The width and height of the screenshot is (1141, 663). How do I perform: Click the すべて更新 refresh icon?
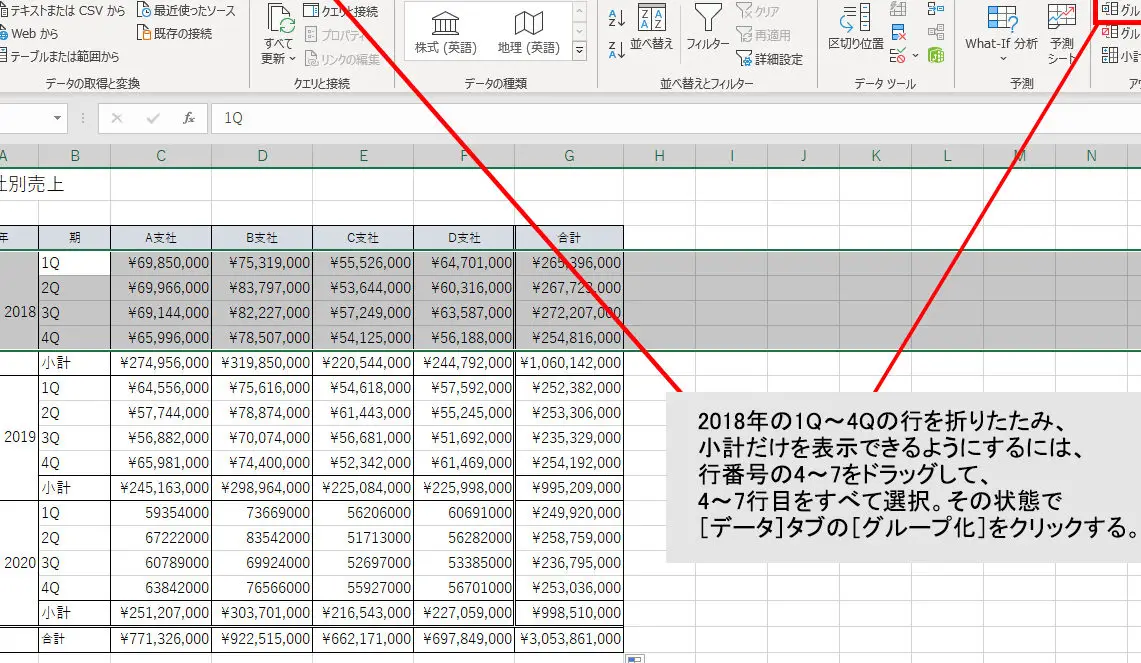pos(281,22)
